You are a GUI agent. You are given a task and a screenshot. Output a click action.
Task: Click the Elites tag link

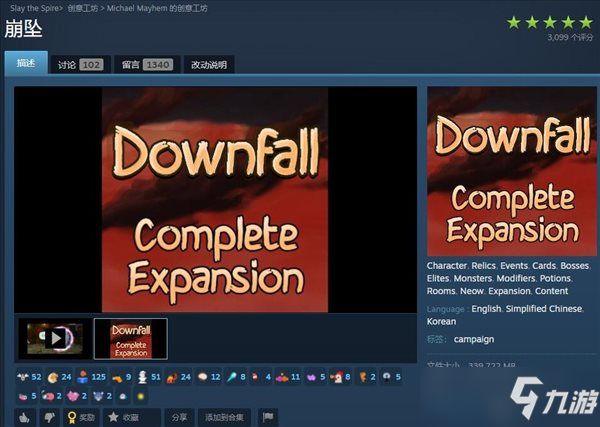click(x=438, y=278)
